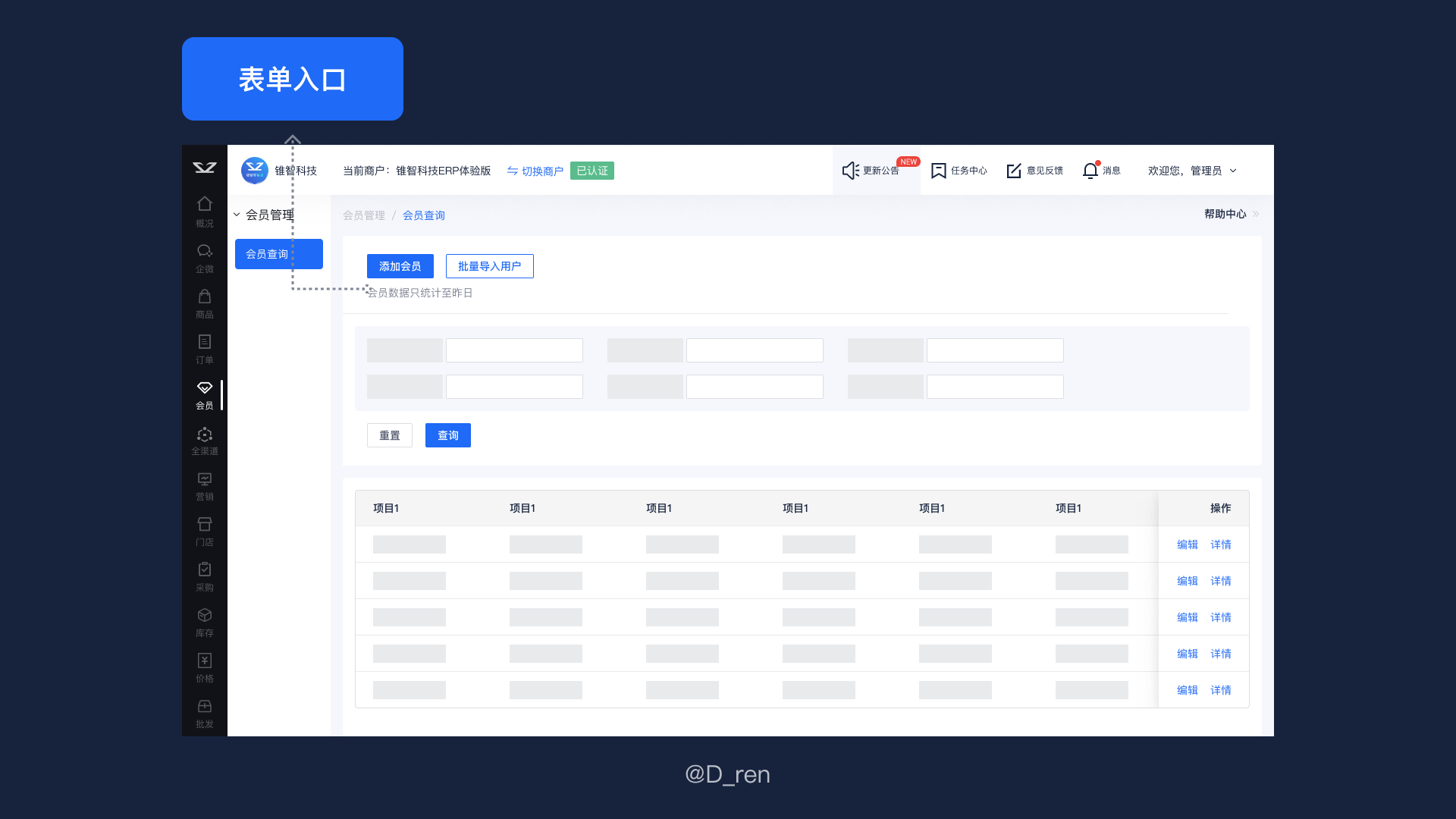Click the 批量导入用户 button

coord(490,266)
